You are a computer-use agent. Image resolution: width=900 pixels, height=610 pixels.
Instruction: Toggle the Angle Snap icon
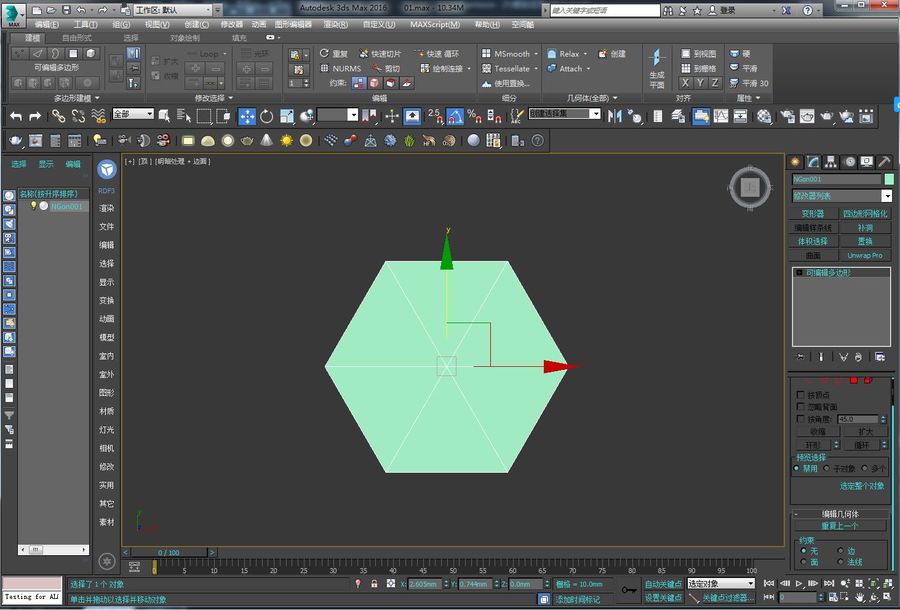(454, 116)
